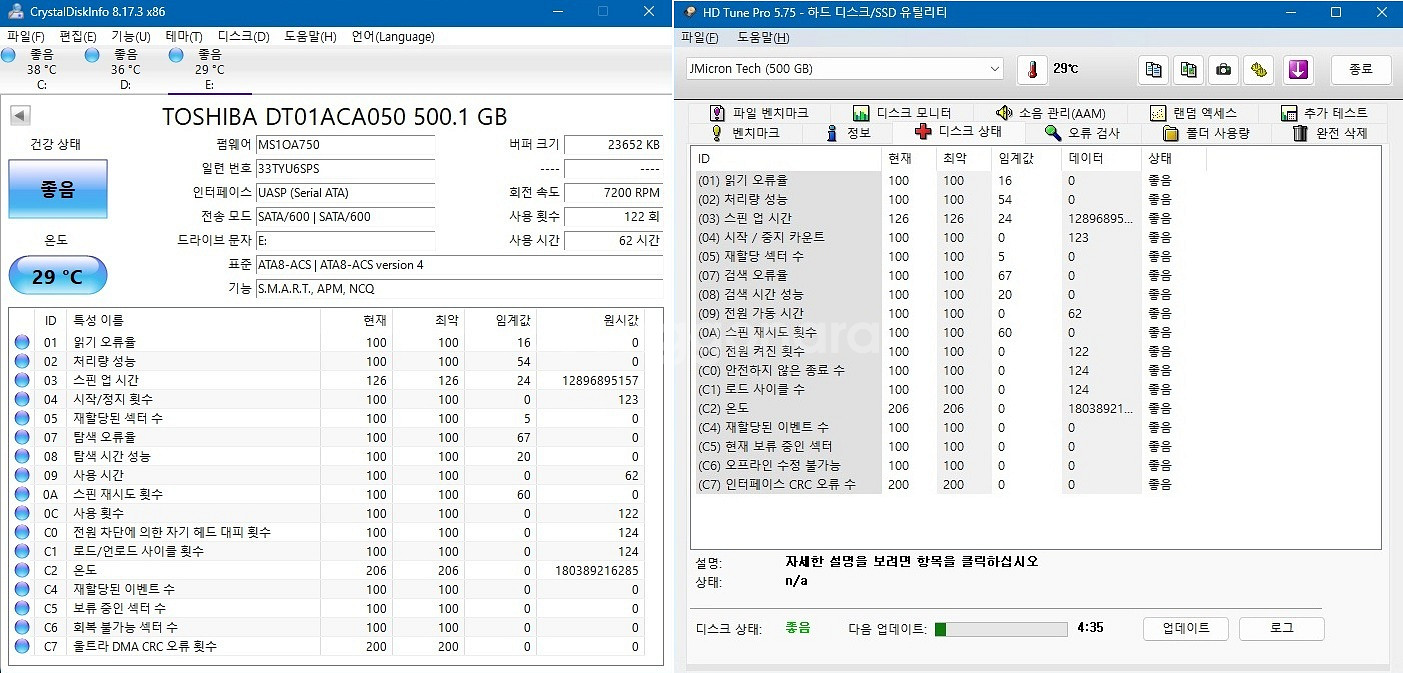Click the purple down-arrow minimize-to-tray icon
Screen dimensions: 1403x673
(x=1297, y=70)
